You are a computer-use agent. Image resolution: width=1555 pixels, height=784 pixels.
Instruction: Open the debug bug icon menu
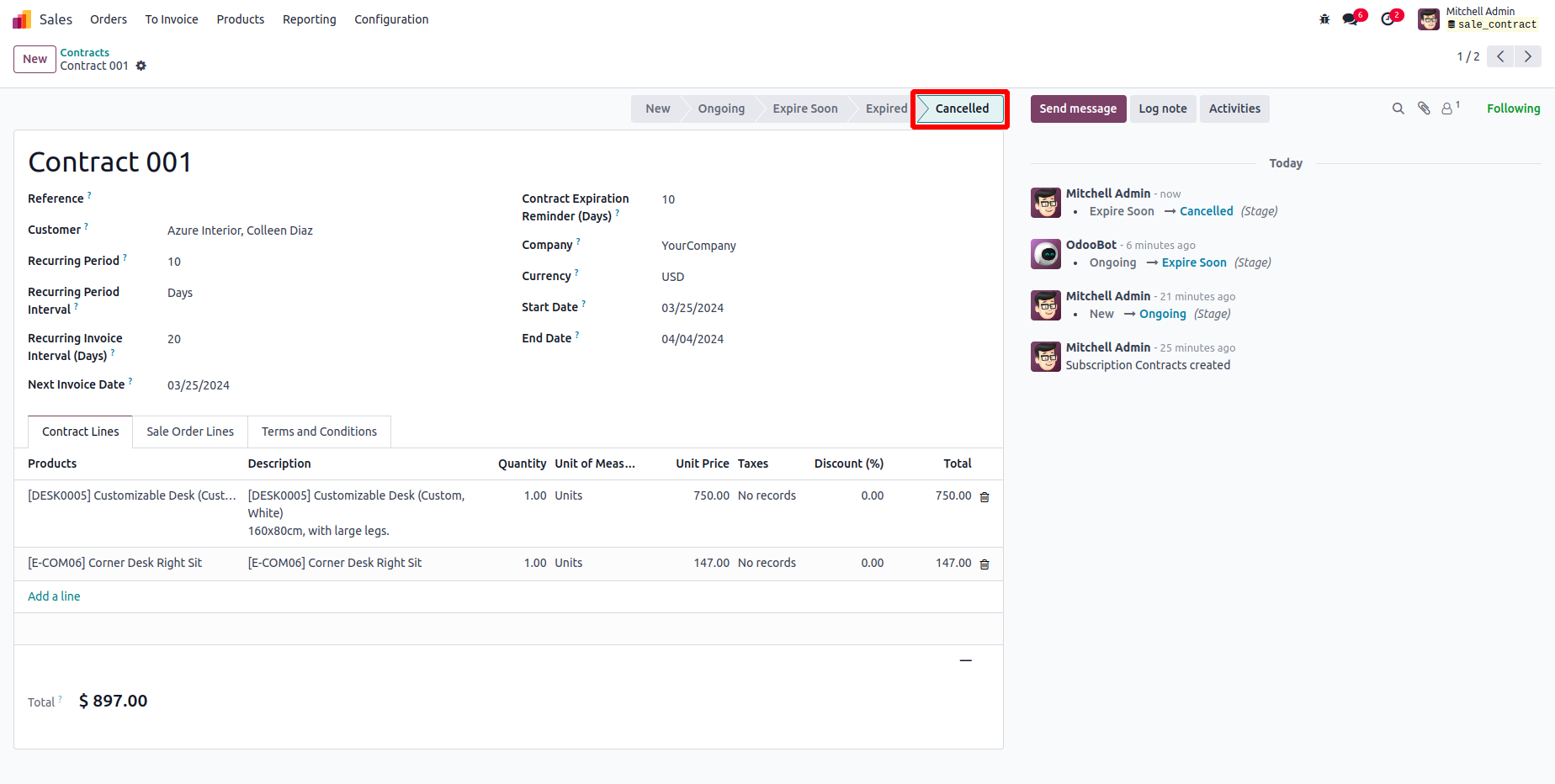[x=1324, y=19]
